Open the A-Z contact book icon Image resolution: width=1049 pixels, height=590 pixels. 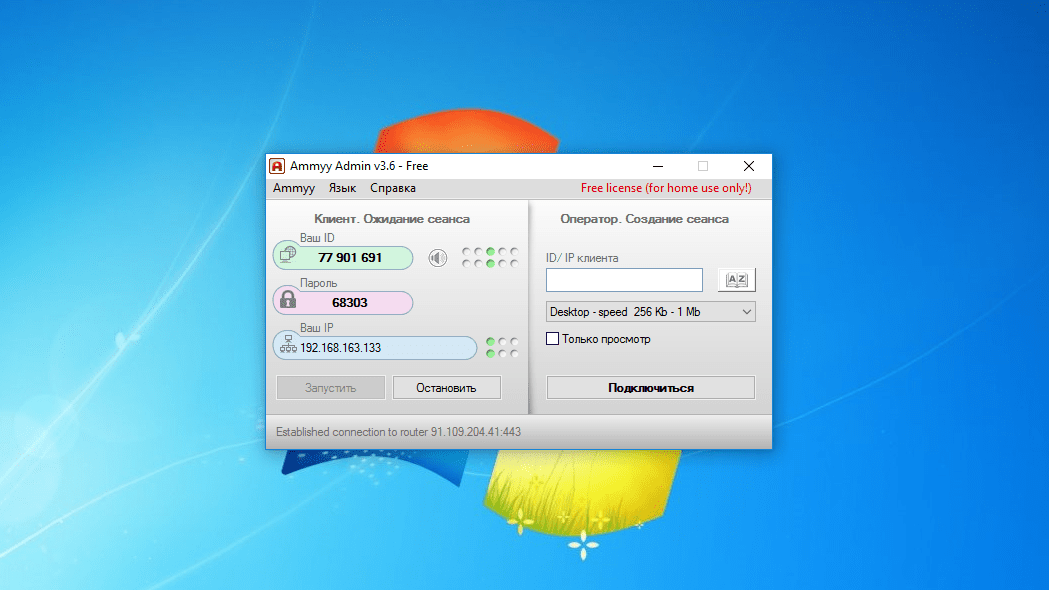point(737,280)
